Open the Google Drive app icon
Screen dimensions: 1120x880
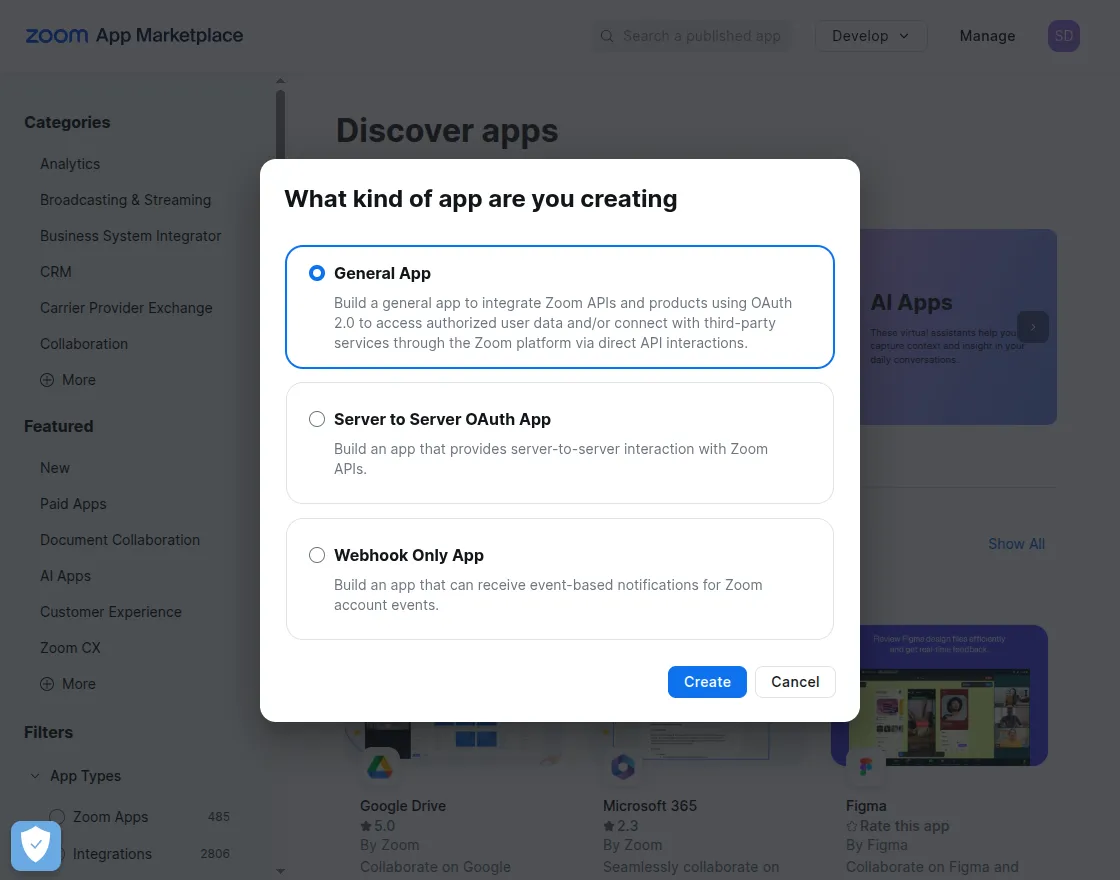pos(381,768)
